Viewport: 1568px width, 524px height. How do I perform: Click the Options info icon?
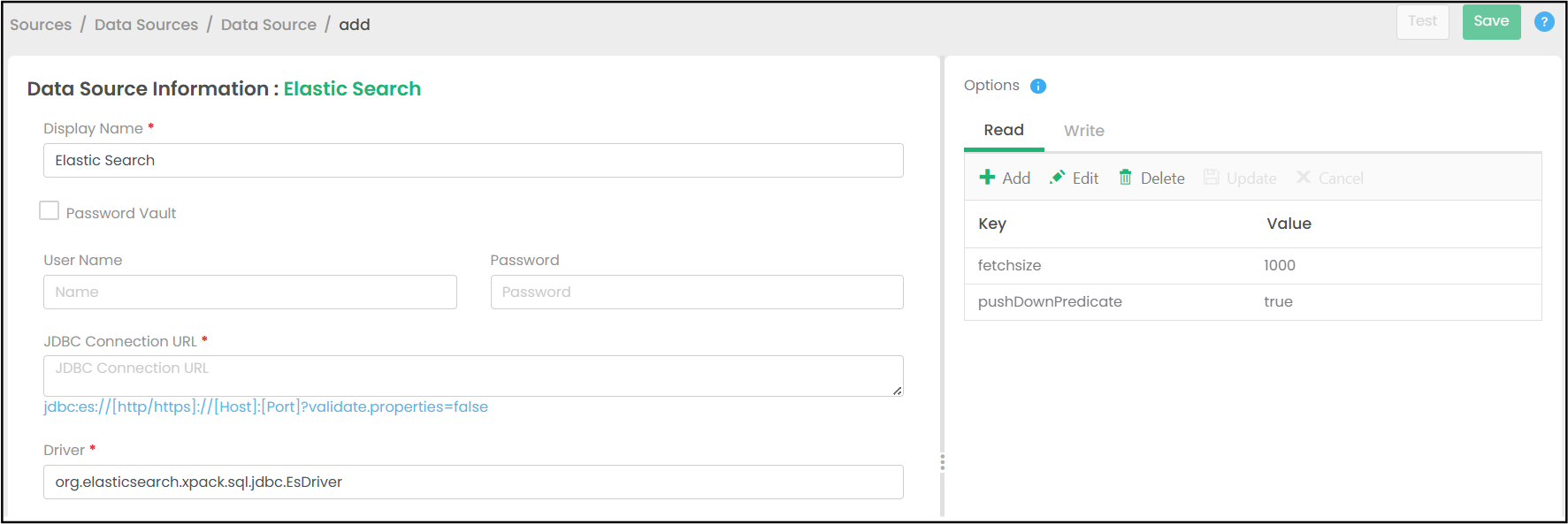(x=1038, y=86)
